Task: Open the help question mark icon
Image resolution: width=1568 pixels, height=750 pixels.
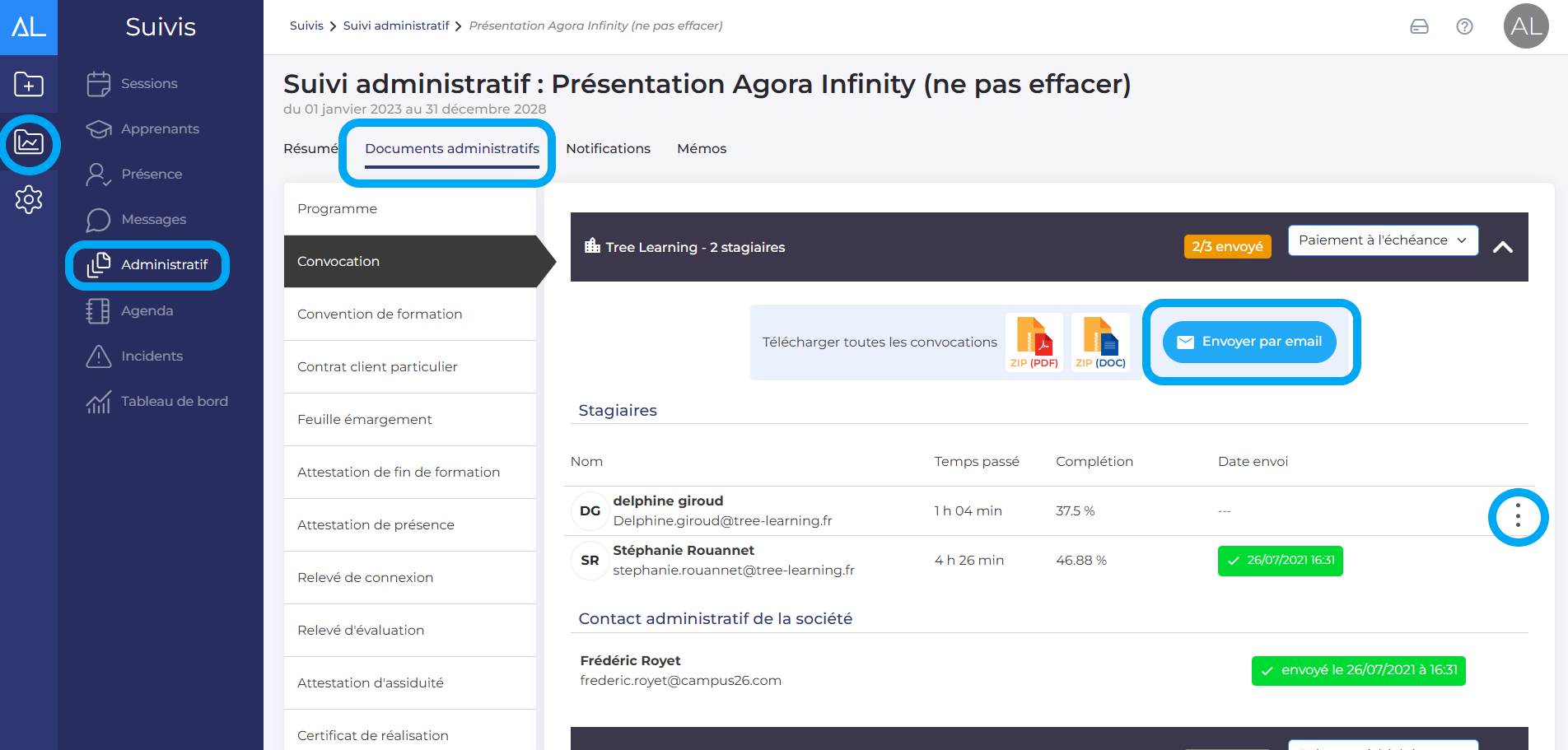Action: 1464,26
